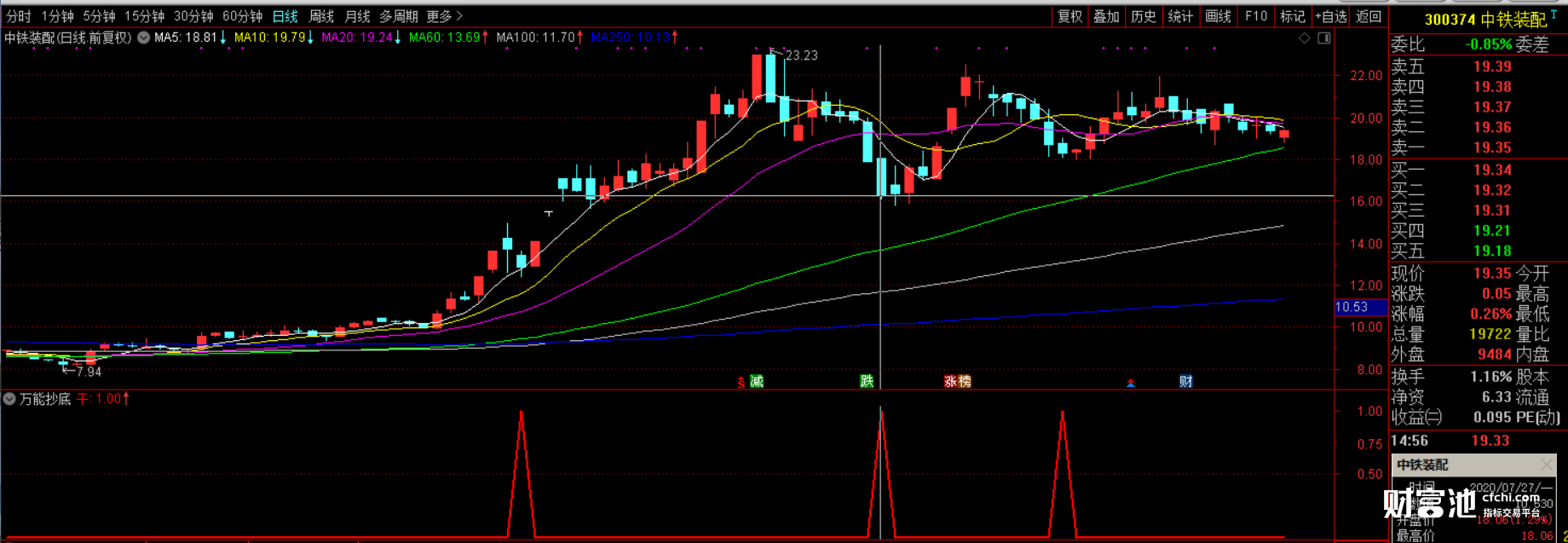Click the red S marker on timeline
Viewport: 1568px width, 543px height.
tap(741, 383)
